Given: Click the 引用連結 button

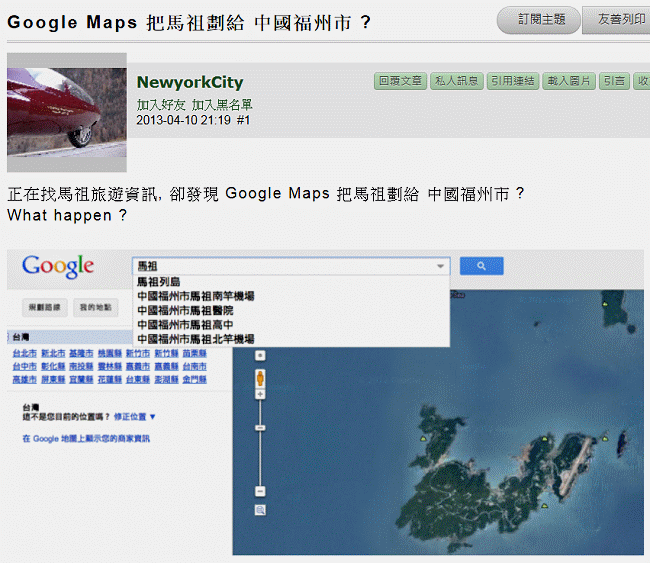Looking at the screenshot, I should tap(513, 81).
